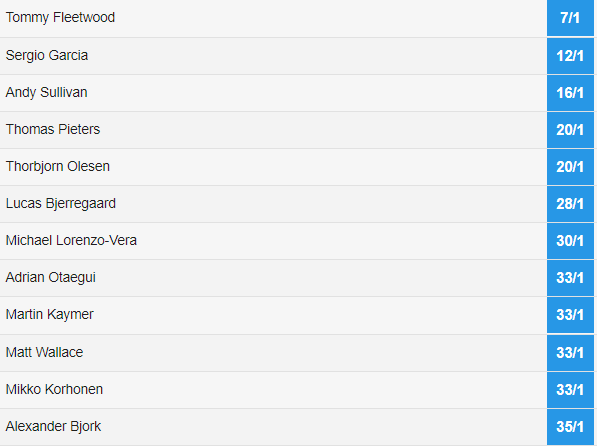
Task: Click the Michael Lorenzo-Vera name
Action: 71,240
